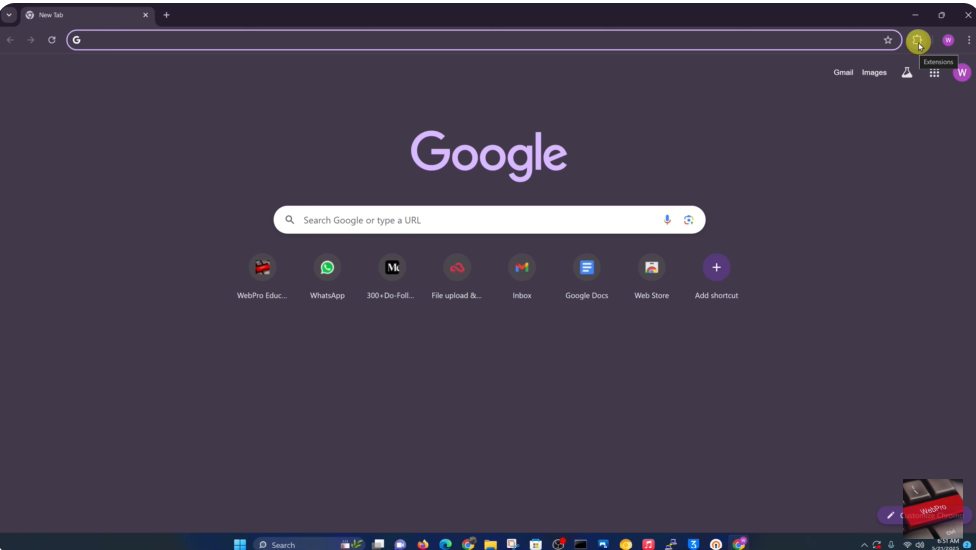Open the Google Docs shortcut
The width and height of the screenshot is (976, 550).
tap(586, 277)
